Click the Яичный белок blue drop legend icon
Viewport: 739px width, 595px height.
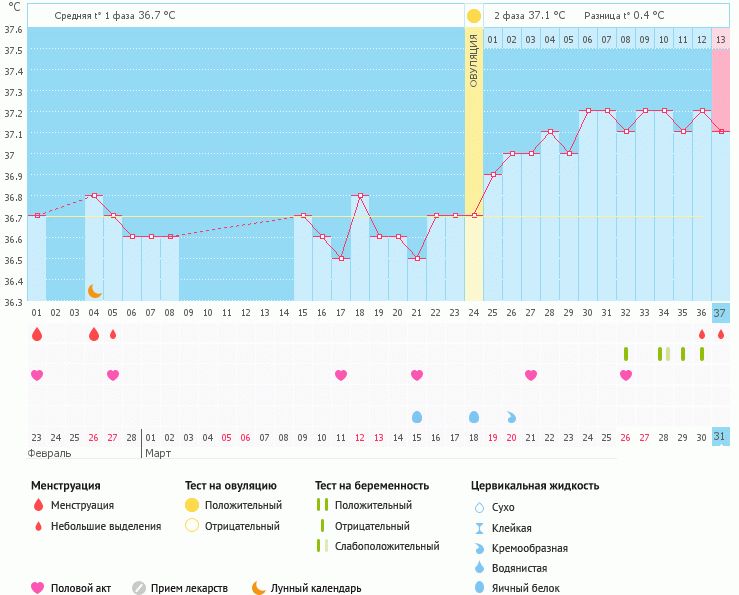[x=479, y=588]
